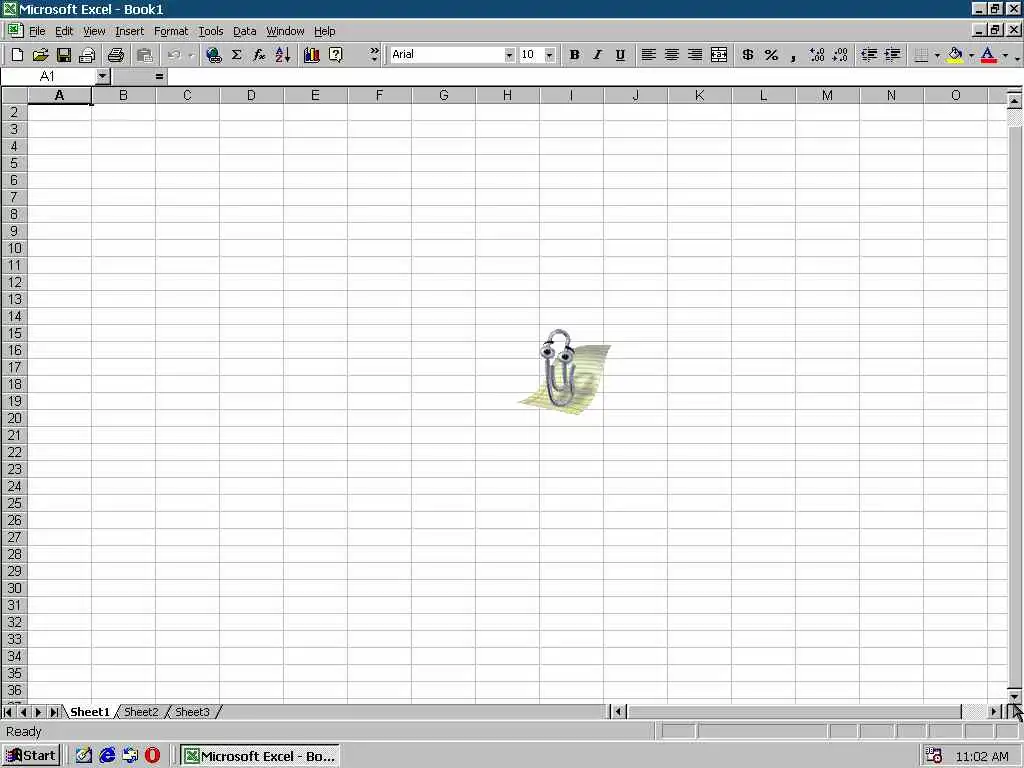Click the Merge and Center icon
This screenshot has width=1024, height=768.
click(x=719, y=55)
